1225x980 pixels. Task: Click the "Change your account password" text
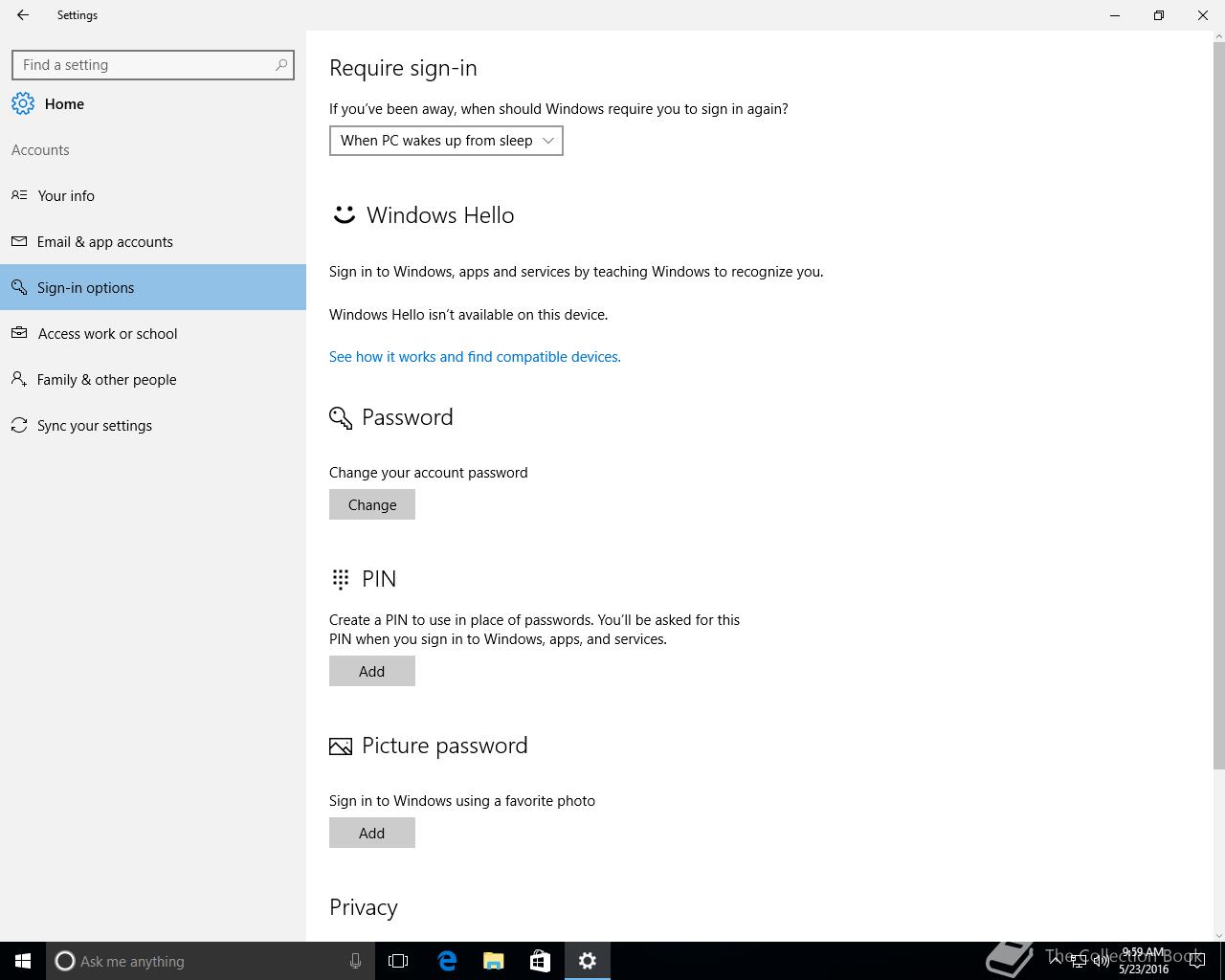(429, 473)
